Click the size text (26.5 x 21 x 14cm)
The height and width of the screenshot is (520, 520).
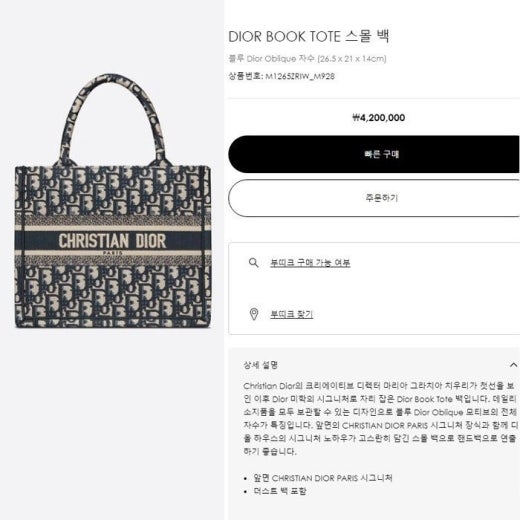point(352,59)
